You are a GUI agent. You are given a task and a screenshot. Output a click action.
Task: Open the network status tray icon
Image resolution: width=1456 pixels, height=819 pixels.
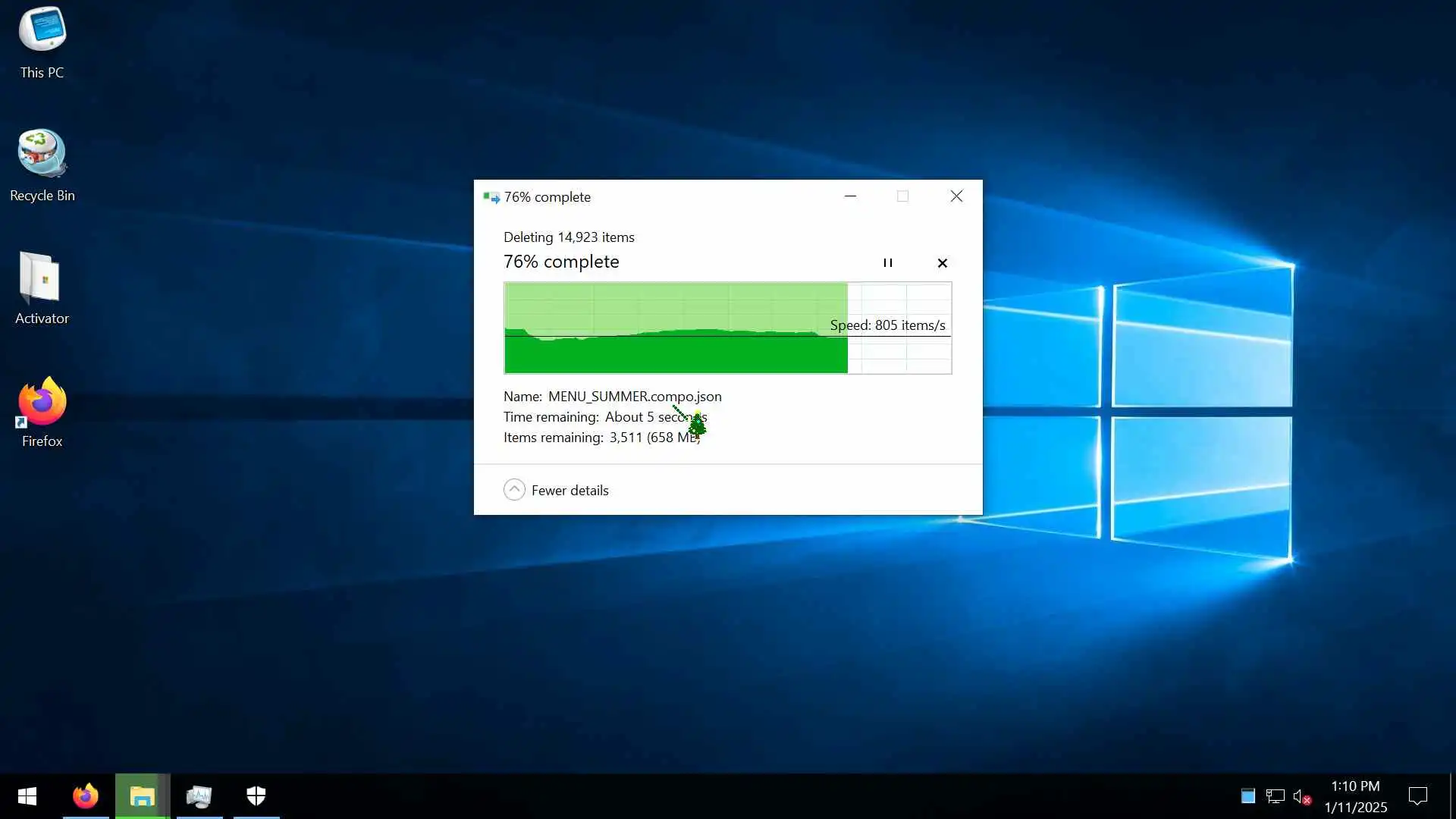pyautogui.click(x=1275, y=796)
